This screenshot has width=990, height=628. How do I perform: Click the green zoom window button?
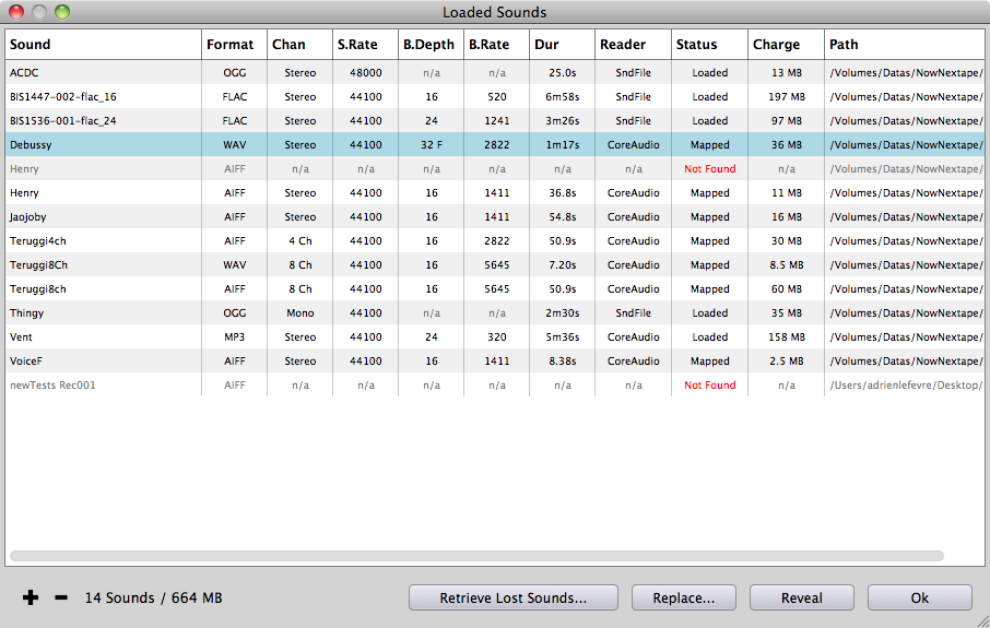62,12
